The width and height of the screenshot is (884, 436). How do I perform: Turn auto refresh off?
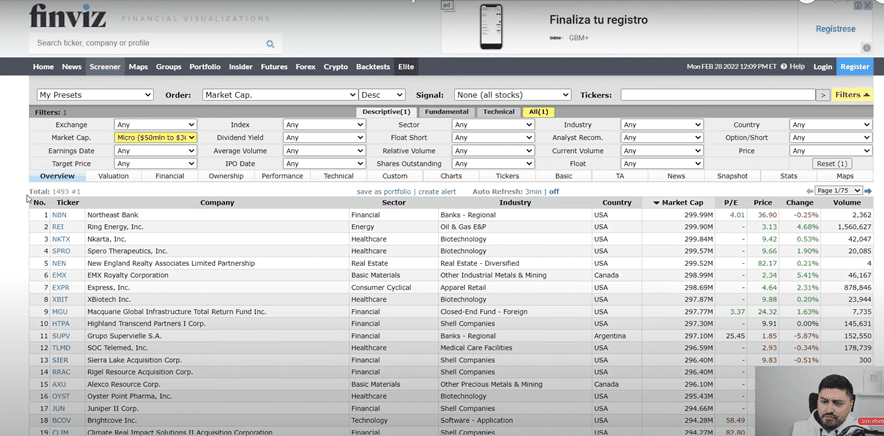[x=553, y=191]
